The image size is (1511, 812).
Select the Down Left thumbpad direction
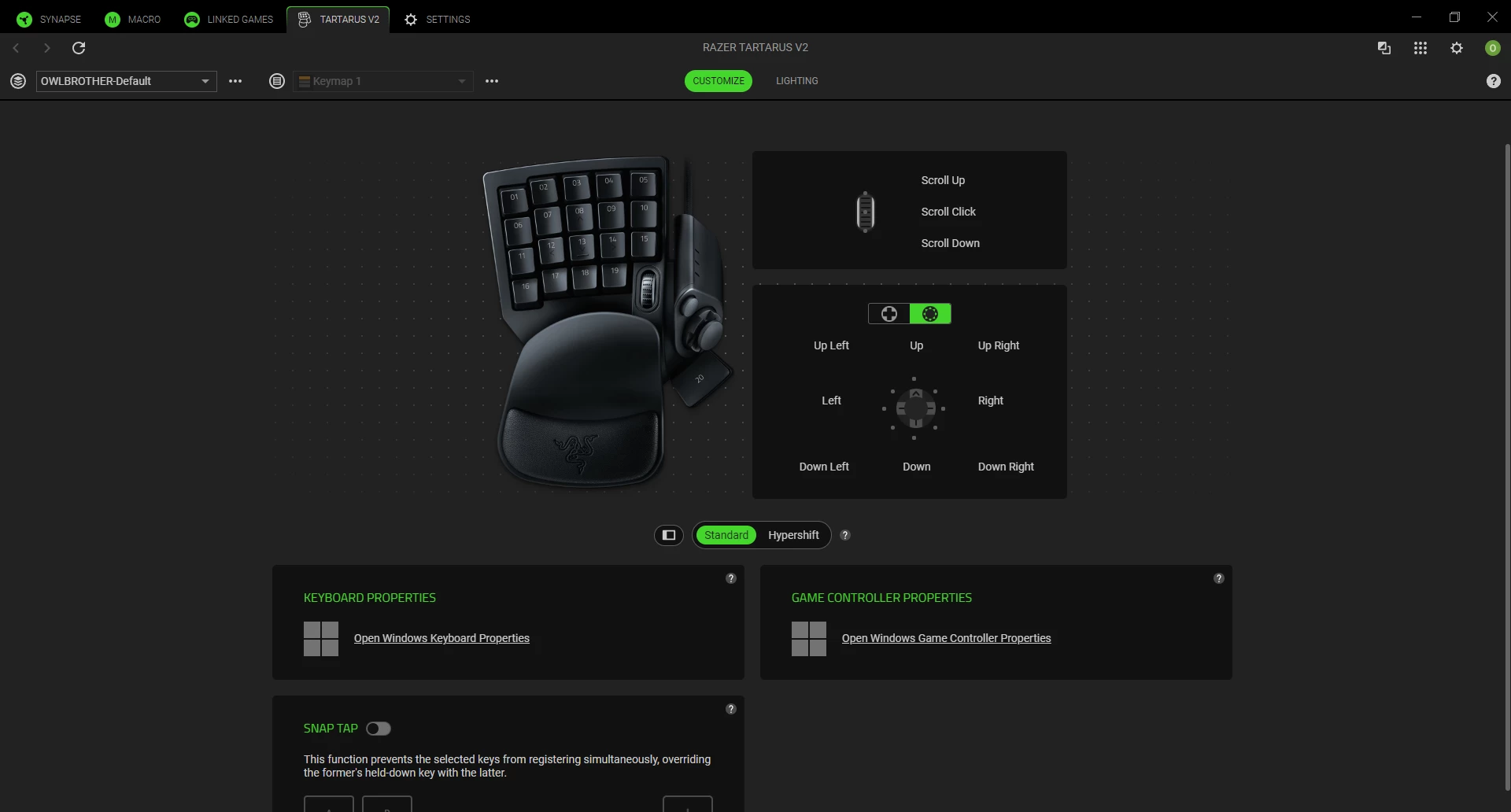[x=824, y=467]
